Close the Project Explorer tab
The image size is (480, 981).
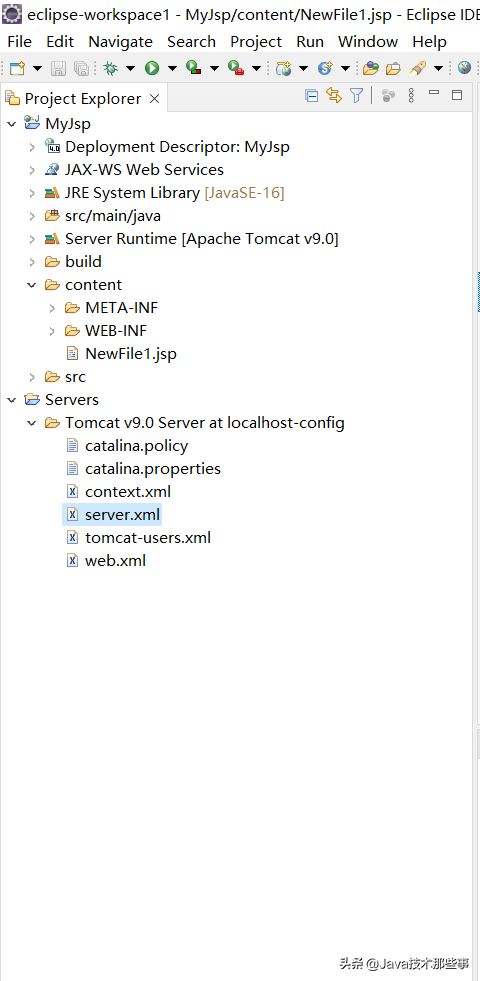(x=155, y=98)
